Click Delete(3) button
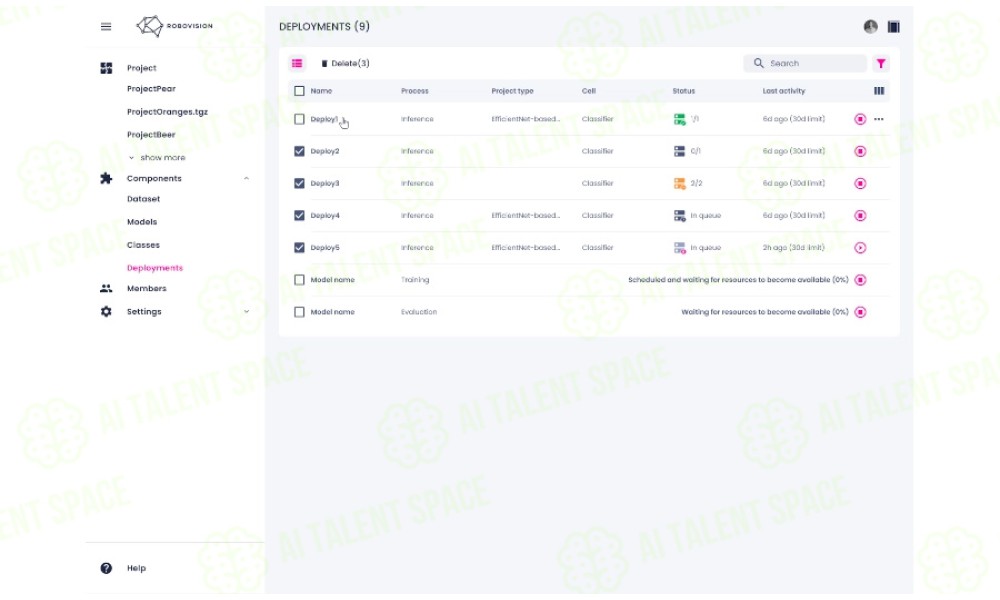This screenshot has width=1000, height=600. 345,63
